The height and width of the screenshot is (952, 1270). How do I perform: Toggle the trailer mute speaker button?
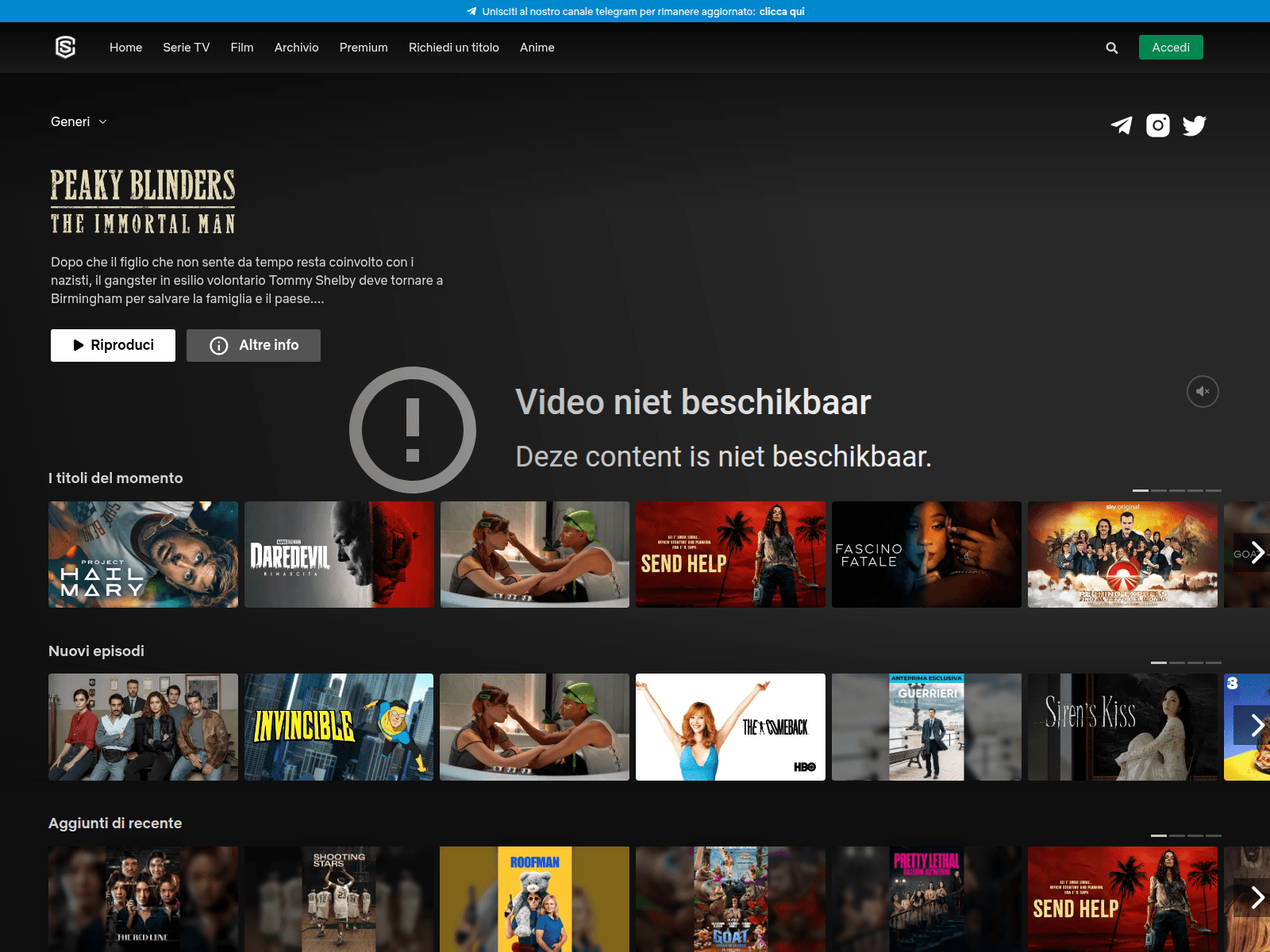1203,391
